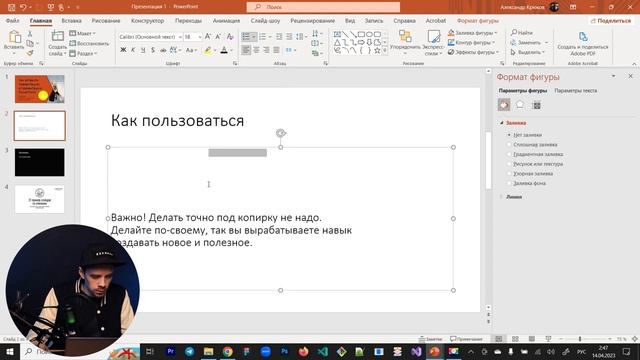Open the Insert (Вставка) ribbon tab
Screen dimensions: 640x360
click(71, 20)
